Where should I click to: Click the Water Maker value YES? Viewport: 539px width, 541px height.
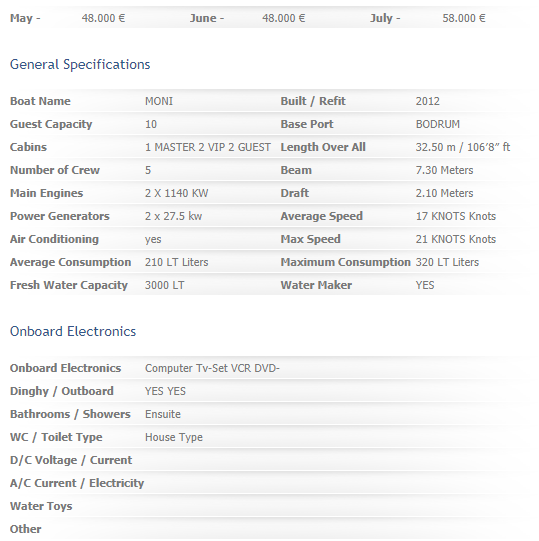425,285
